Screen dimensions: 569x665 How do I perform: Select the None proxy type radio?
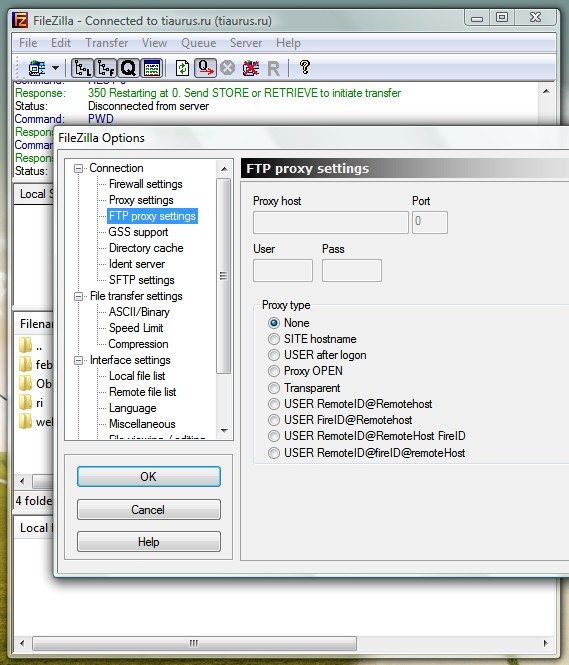274,323
